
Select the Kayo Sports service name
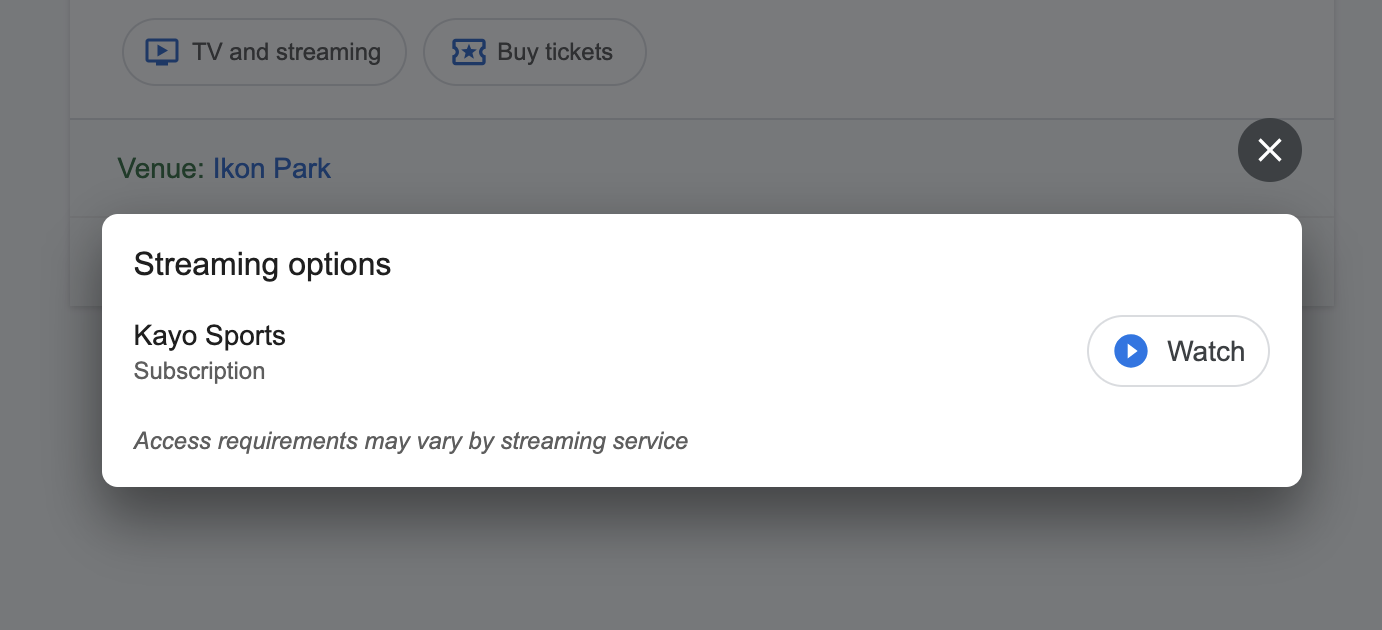coord(209,335)
